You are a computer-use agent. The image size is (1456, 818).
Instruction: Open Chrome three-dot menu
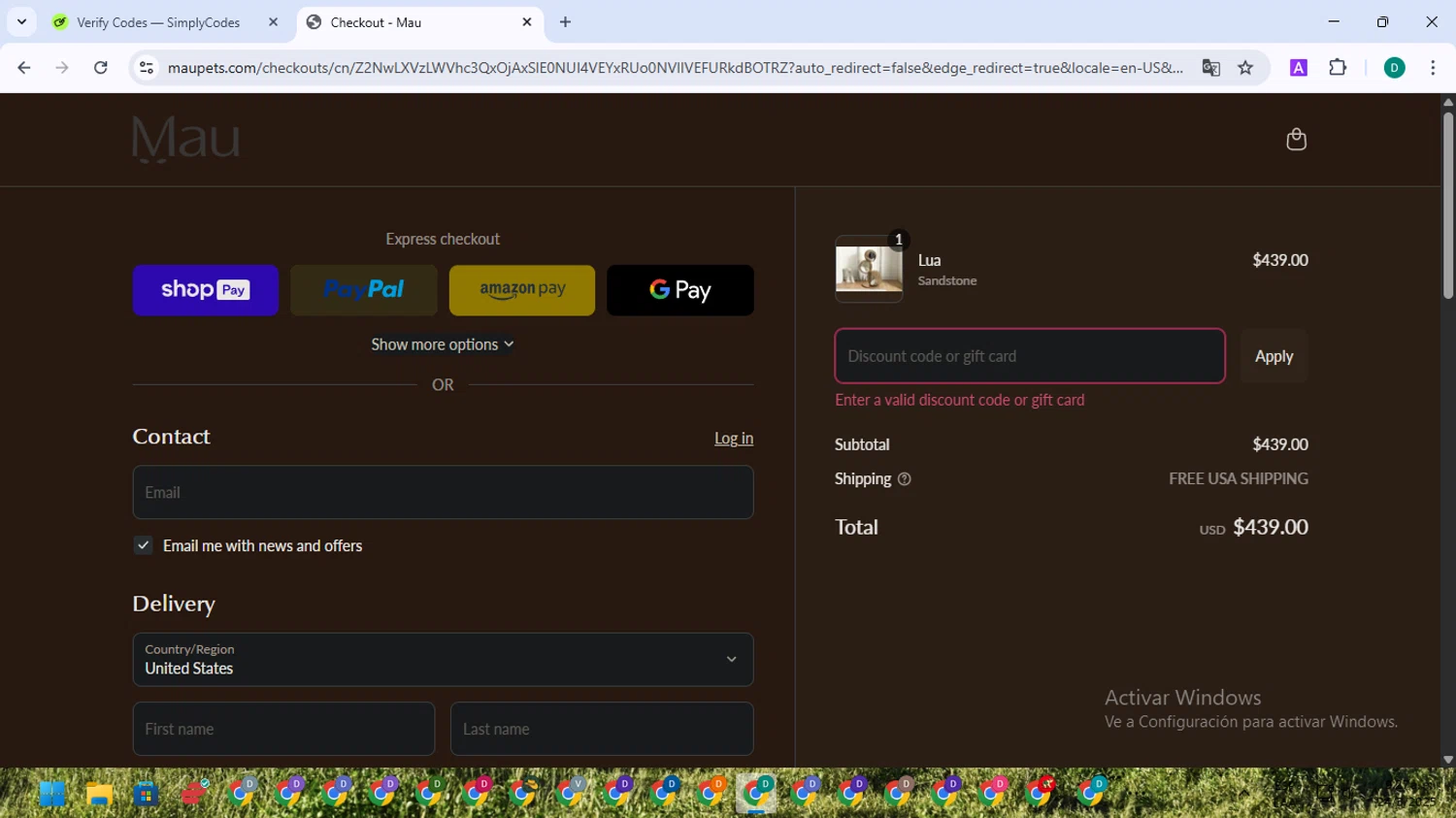tap(1433, 68)
